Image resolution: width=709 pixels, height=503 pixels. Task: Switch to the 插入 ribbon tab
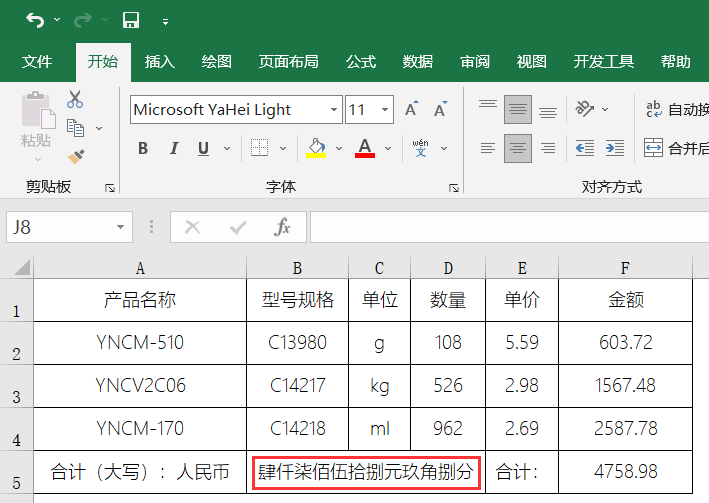(159, 62)
